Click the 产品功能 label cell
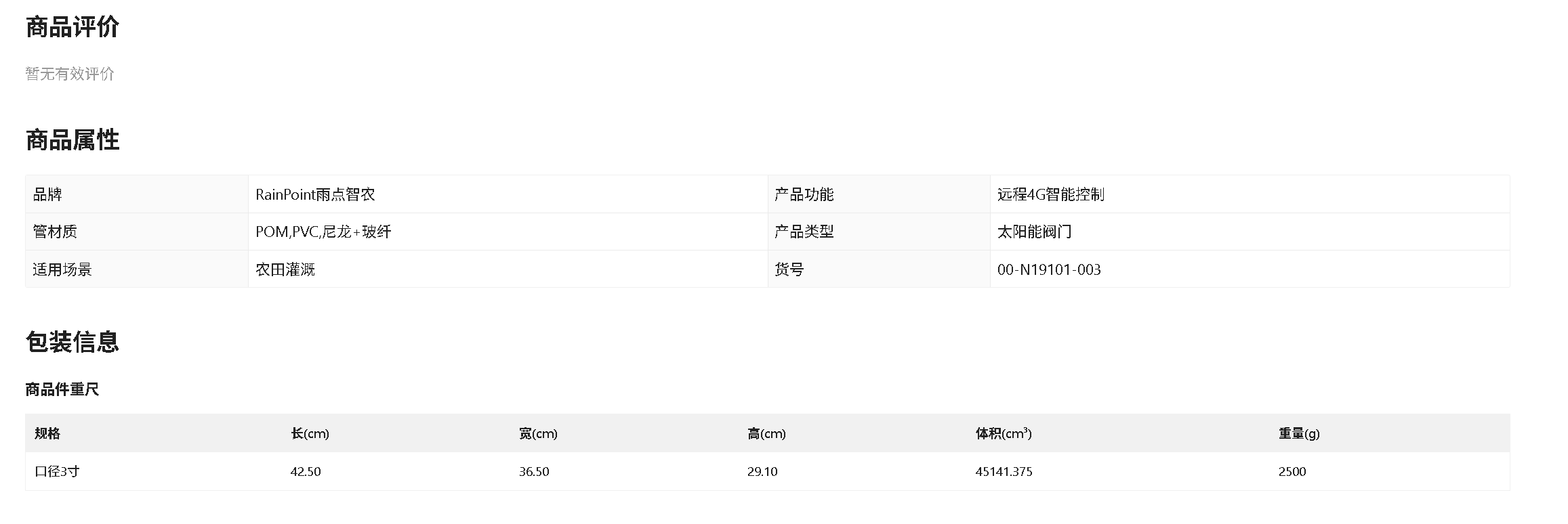This screenshot has height=524, width=1568. (879, 194)
